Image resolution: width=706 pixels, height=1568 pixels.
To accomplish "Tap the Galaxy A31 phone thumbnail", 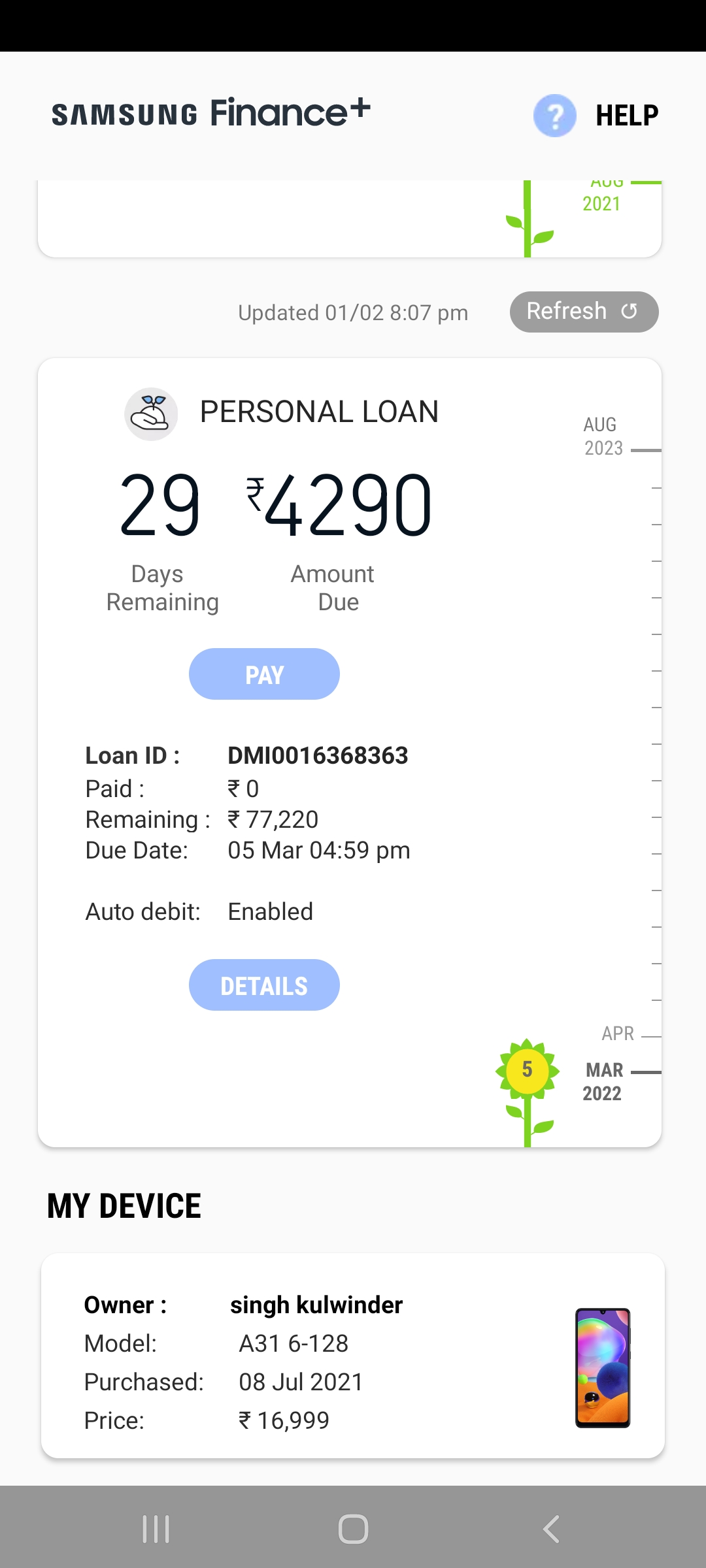I will pos(602,1367).
